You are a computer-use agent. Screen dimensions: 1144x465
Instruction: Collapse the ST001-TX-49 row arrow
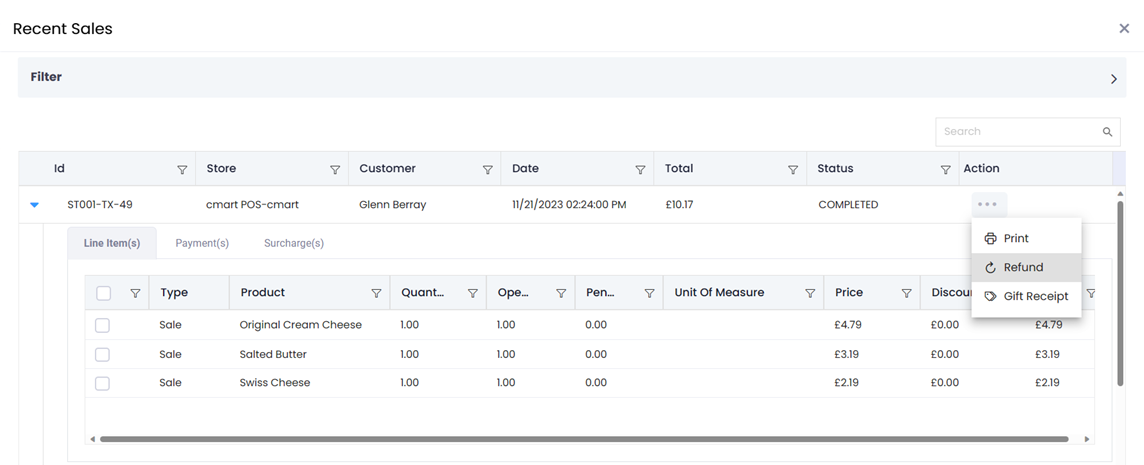(35, 205)
